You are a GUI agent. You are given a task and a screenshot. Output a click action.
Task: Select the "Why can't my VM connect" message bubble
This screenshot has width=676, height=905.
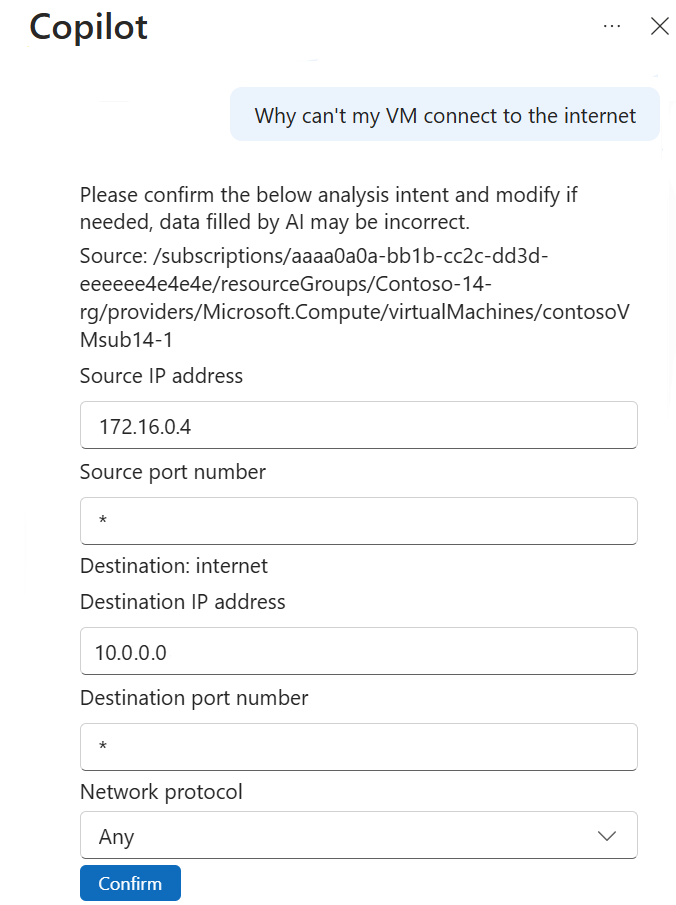pos(445,115)
